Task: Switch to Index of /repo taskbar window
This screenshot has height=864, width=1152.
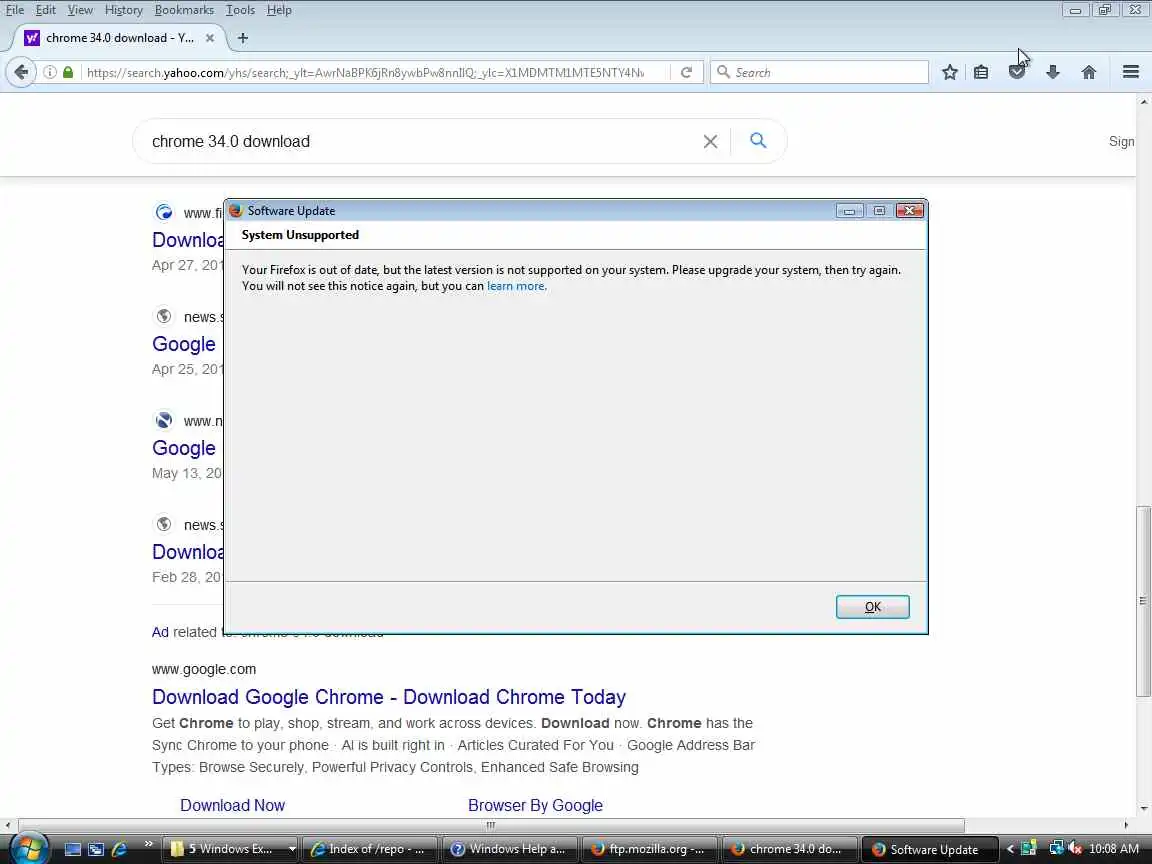Action: (x=370, y=849)
